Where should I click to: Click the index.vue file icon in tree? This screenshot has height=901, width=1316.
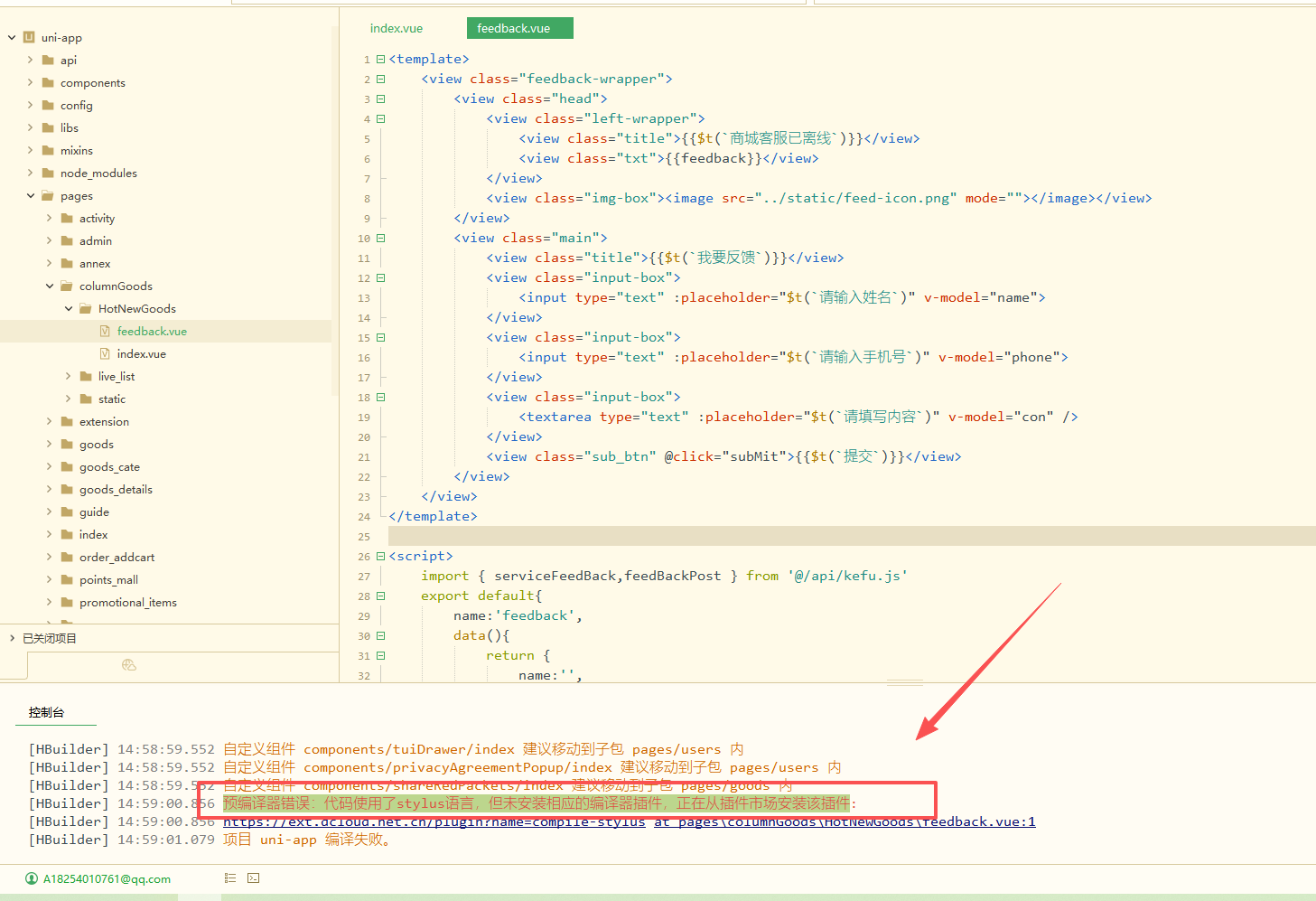[105, 353]
